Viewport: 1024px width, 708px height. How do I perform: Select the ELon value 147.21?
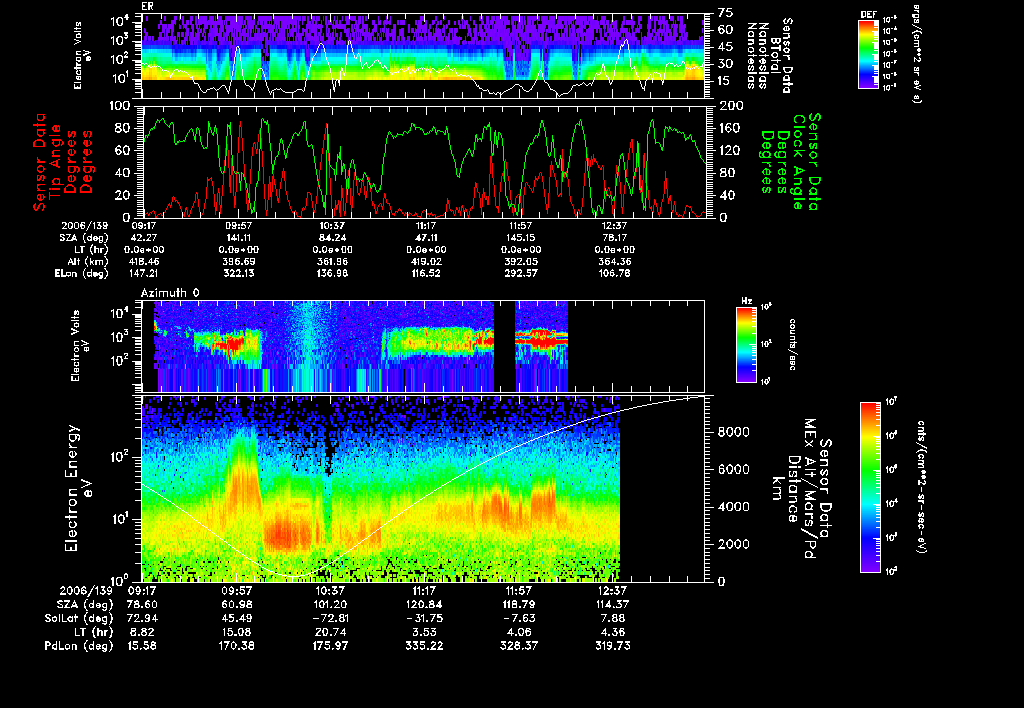pyautogui.click(x=144, y=274)
